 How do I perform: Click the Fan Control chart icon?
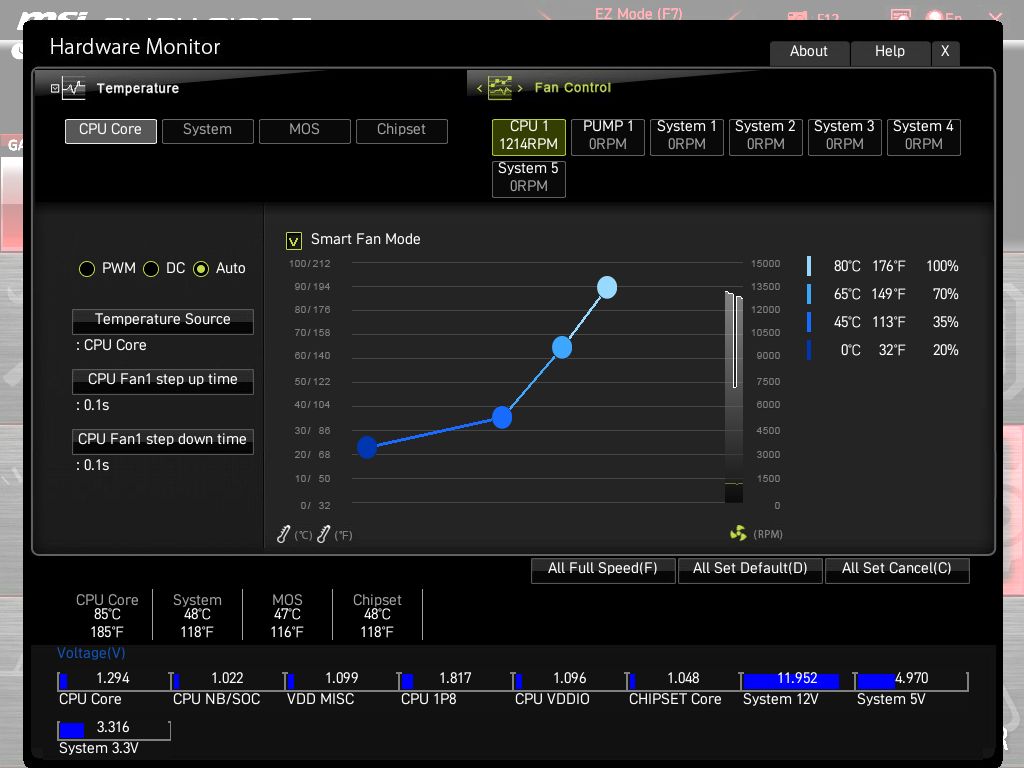pos(500,88)
